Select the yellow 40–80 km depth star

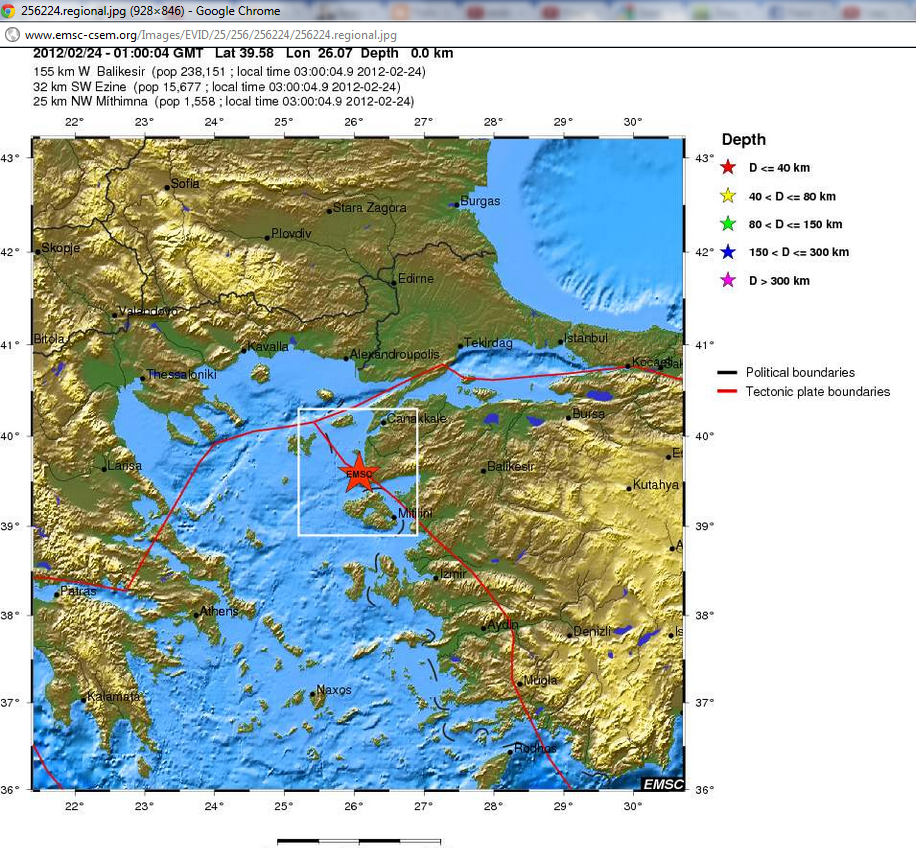pos(728,196)
